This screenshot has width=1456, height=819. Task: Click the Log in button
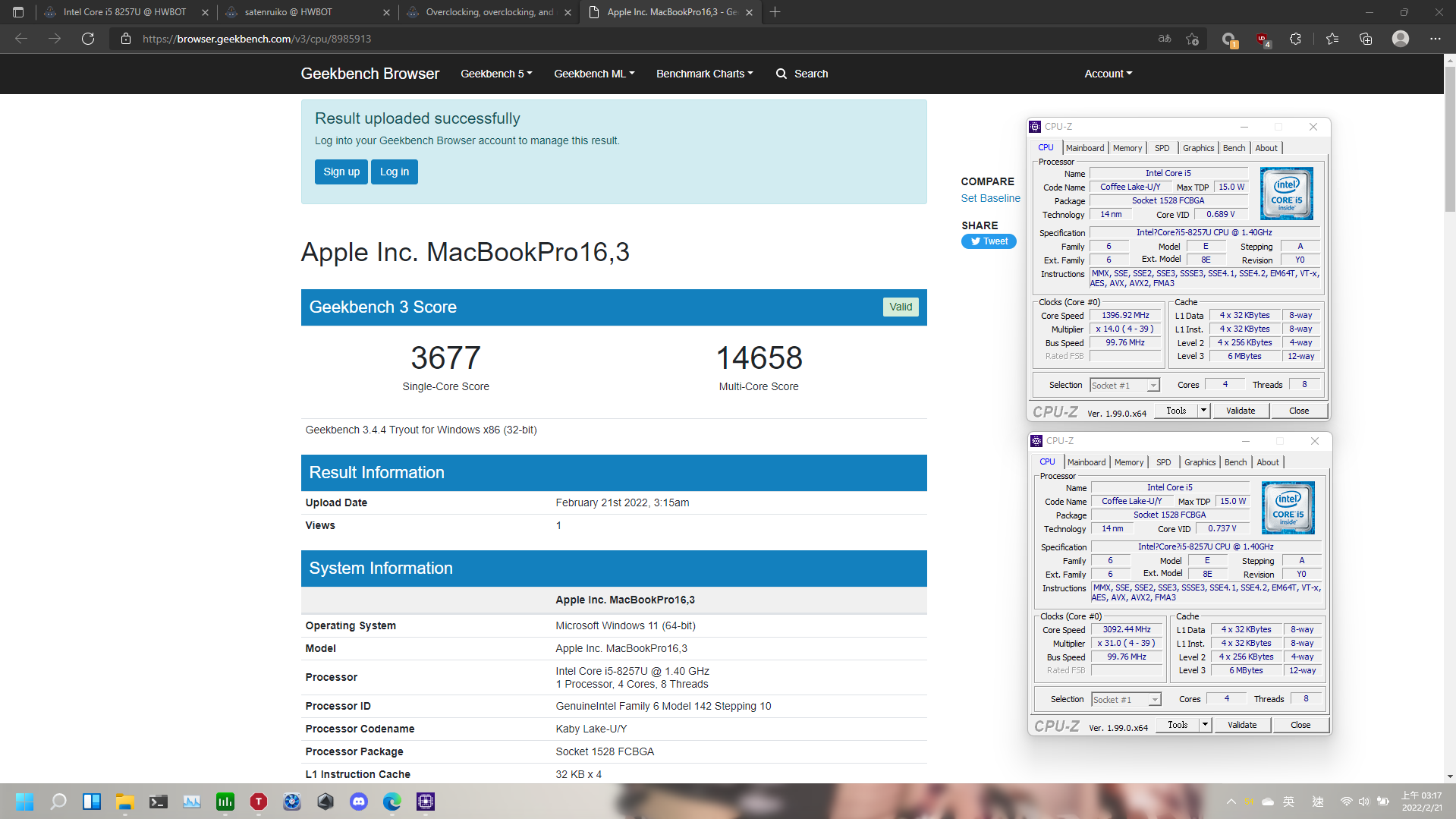(395, 172)
